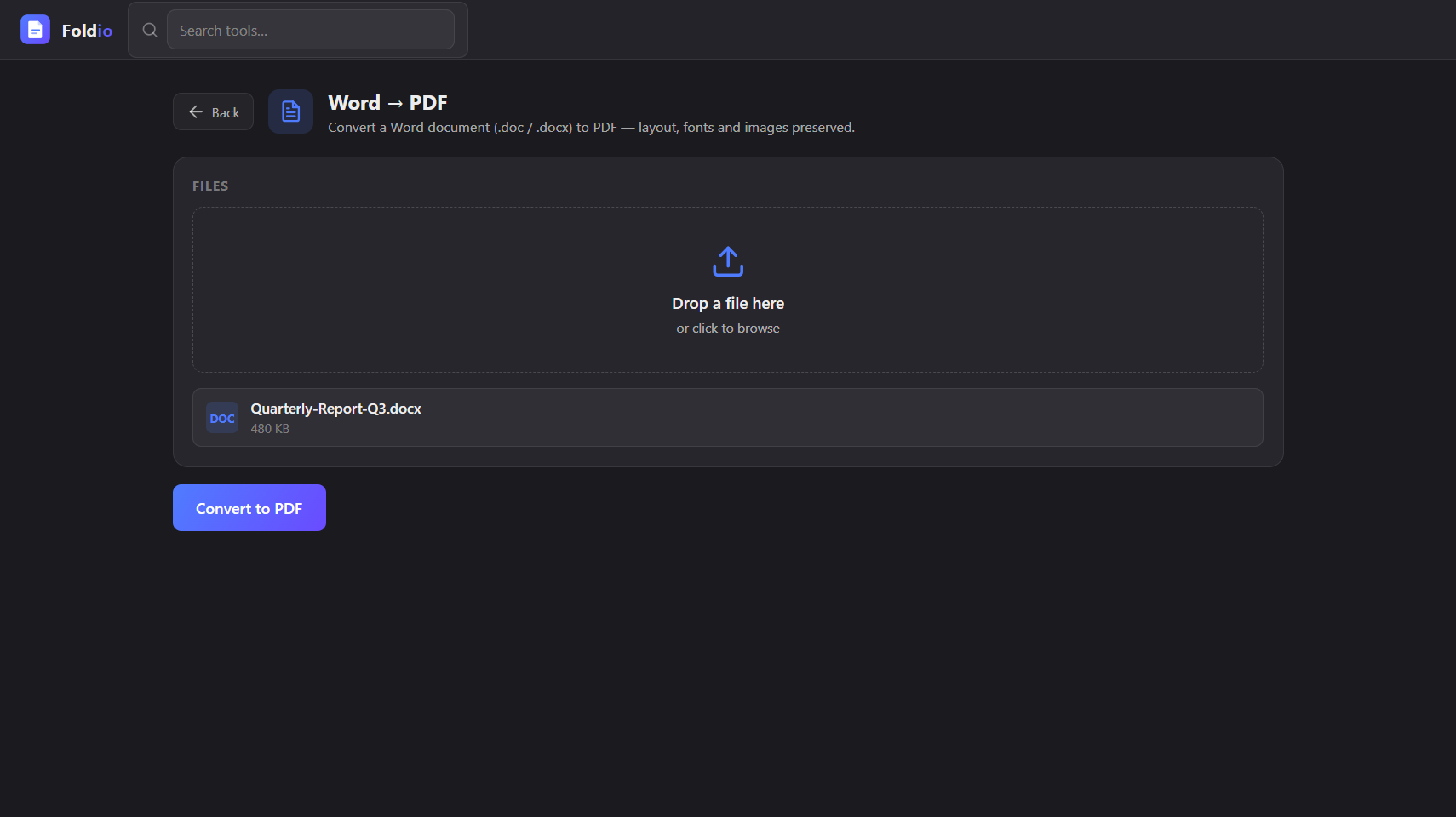This screenshot has width=1456, height=817.
Task: Click the Foldio brand name
Action: [87, 31]
